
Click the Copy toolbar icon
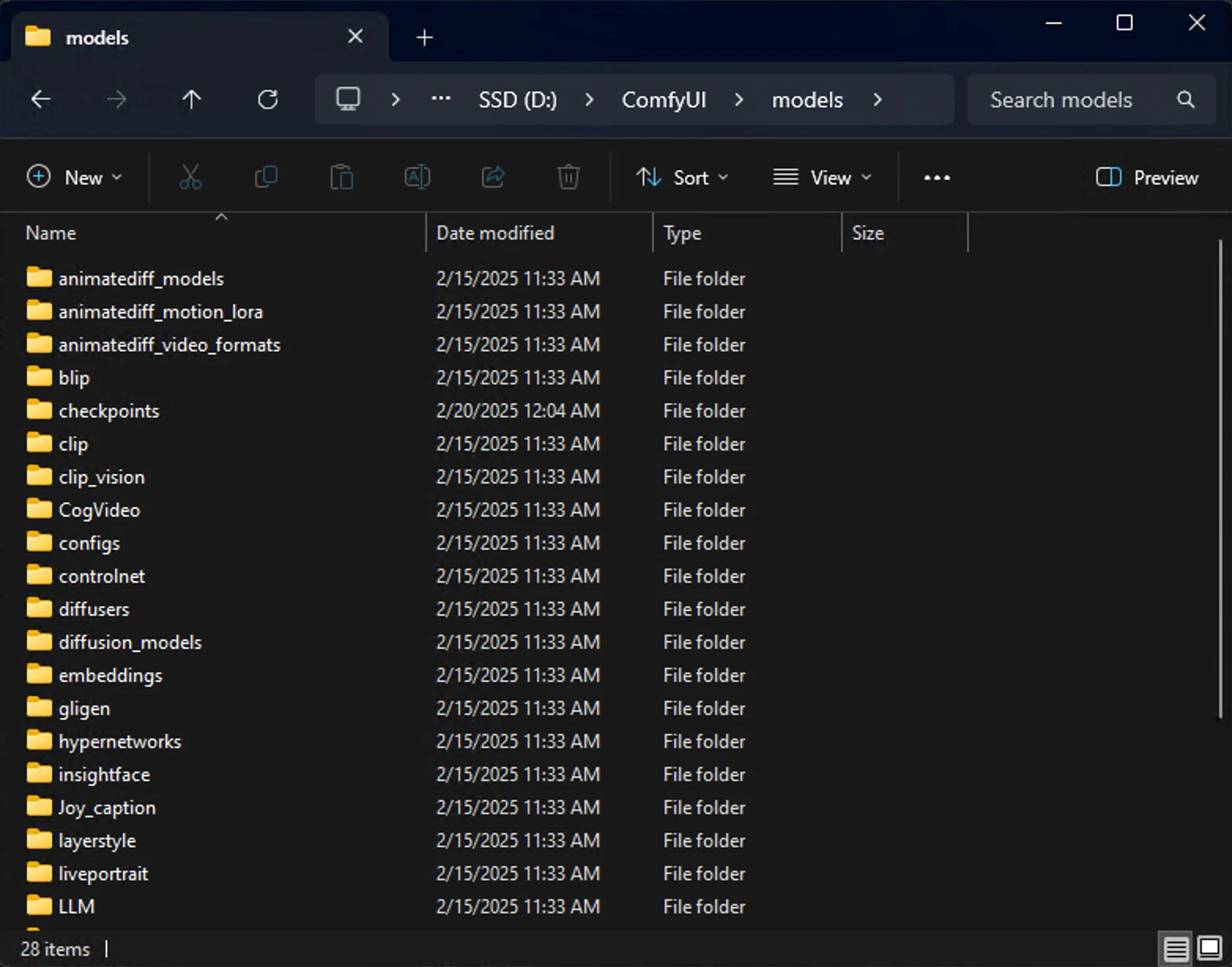click(266, 177)
